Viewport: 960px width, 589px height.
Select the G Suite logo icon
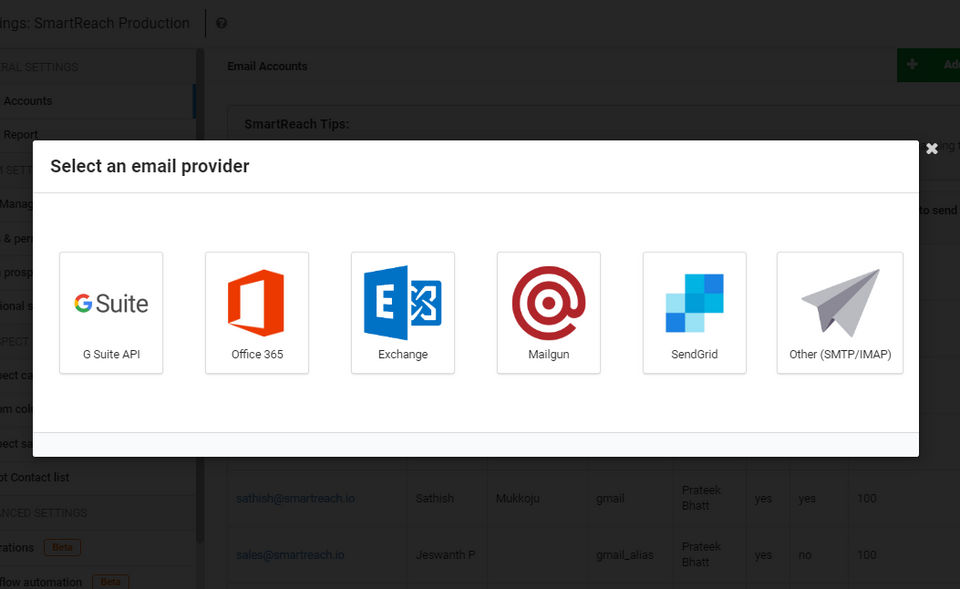(x=111, y=303)
